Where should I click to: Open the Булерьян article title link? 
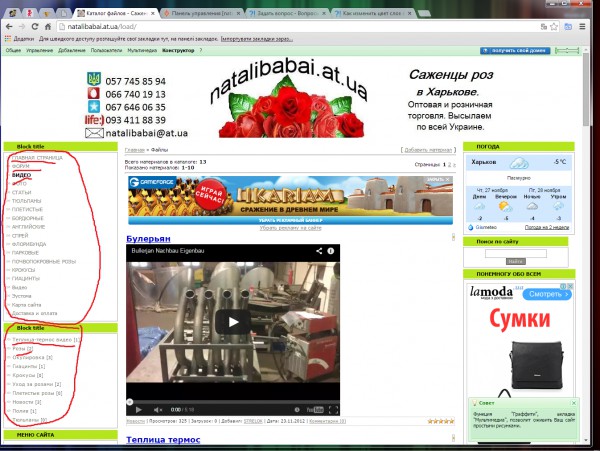[149, 238]
